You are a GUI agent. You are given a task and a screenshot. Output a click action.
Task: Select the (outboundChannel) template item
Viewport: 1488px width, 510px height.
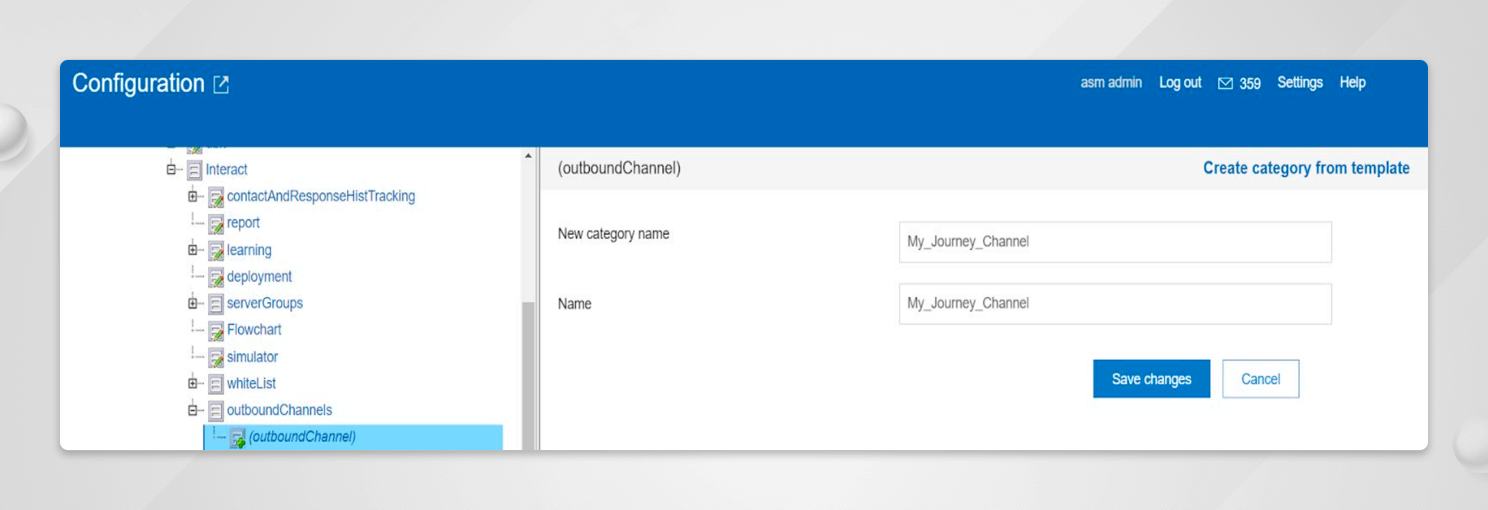(x=302, y=437)
